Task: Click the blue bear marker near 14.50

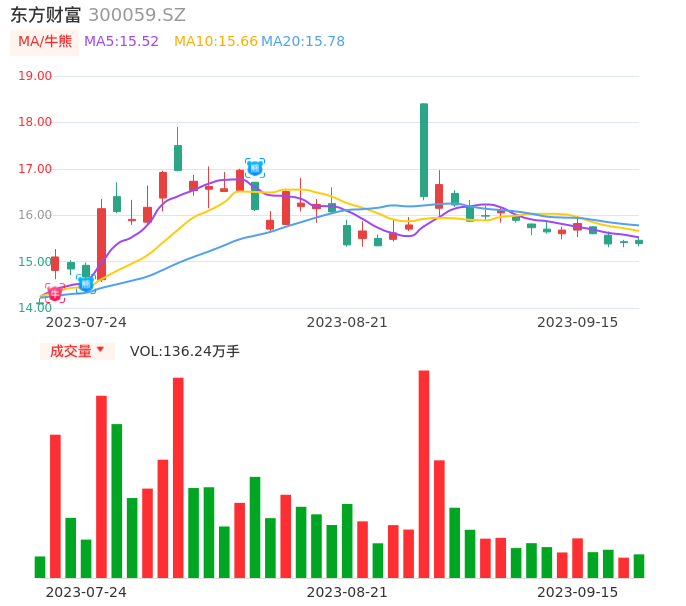Action: [x=86, y=284]
